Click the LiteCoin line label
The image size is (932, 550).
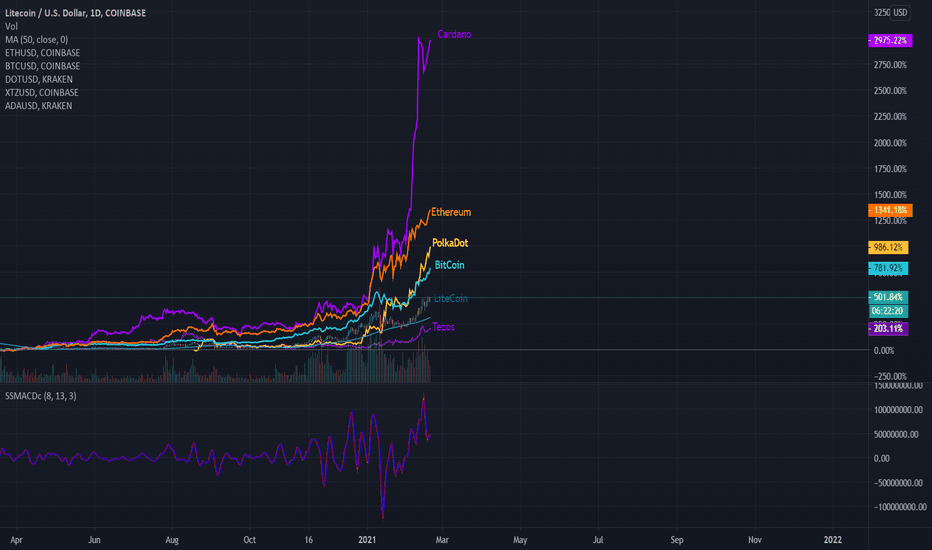(x=451, y=298)
